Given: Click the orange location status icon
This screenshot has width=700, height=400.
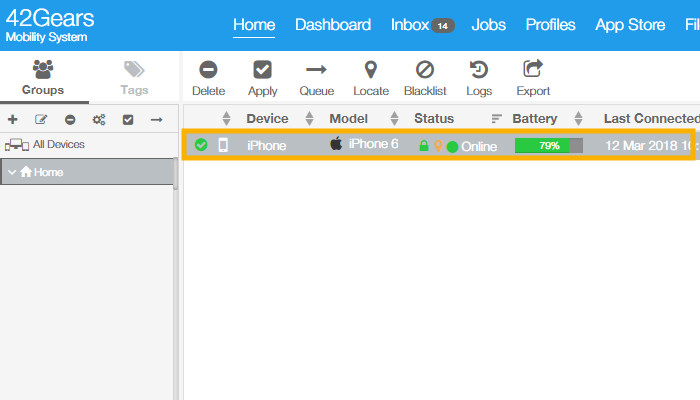Looking at the screenshot, I should click(438, 146).
